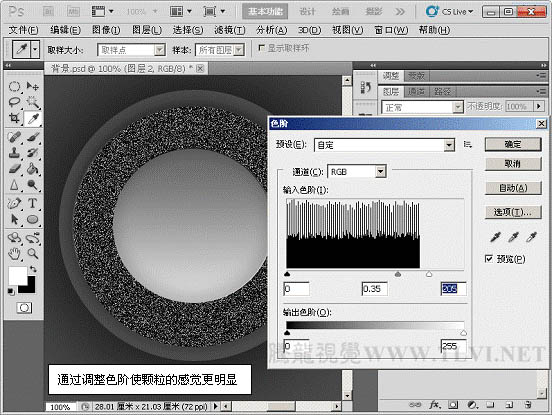Open the 文件(F) menu
The image size is (552, 415).
pyautogui.click(x=23, y=30)
